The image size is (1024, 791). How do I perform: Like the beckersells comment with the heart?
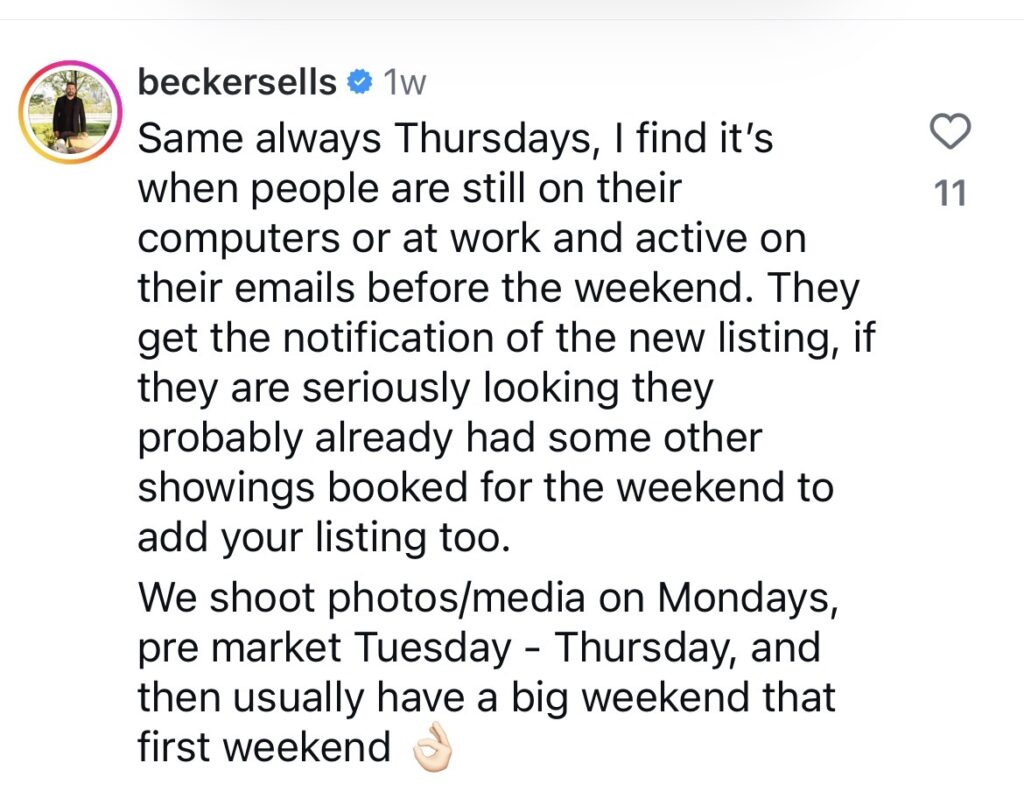coord(950,131)
